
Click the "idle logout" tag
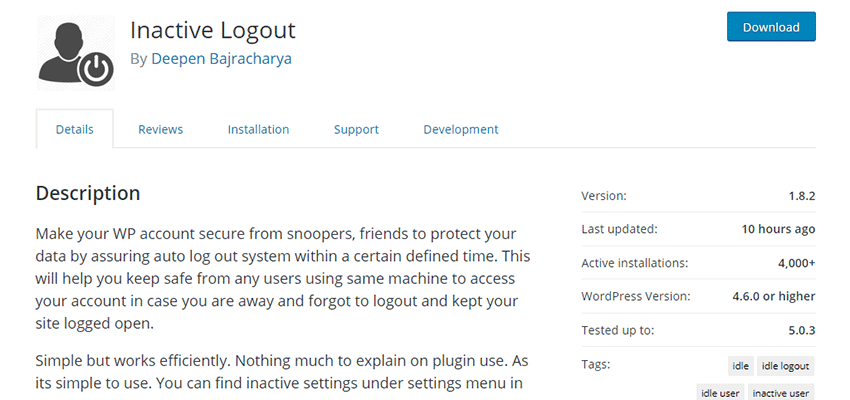tap(786, 366)
